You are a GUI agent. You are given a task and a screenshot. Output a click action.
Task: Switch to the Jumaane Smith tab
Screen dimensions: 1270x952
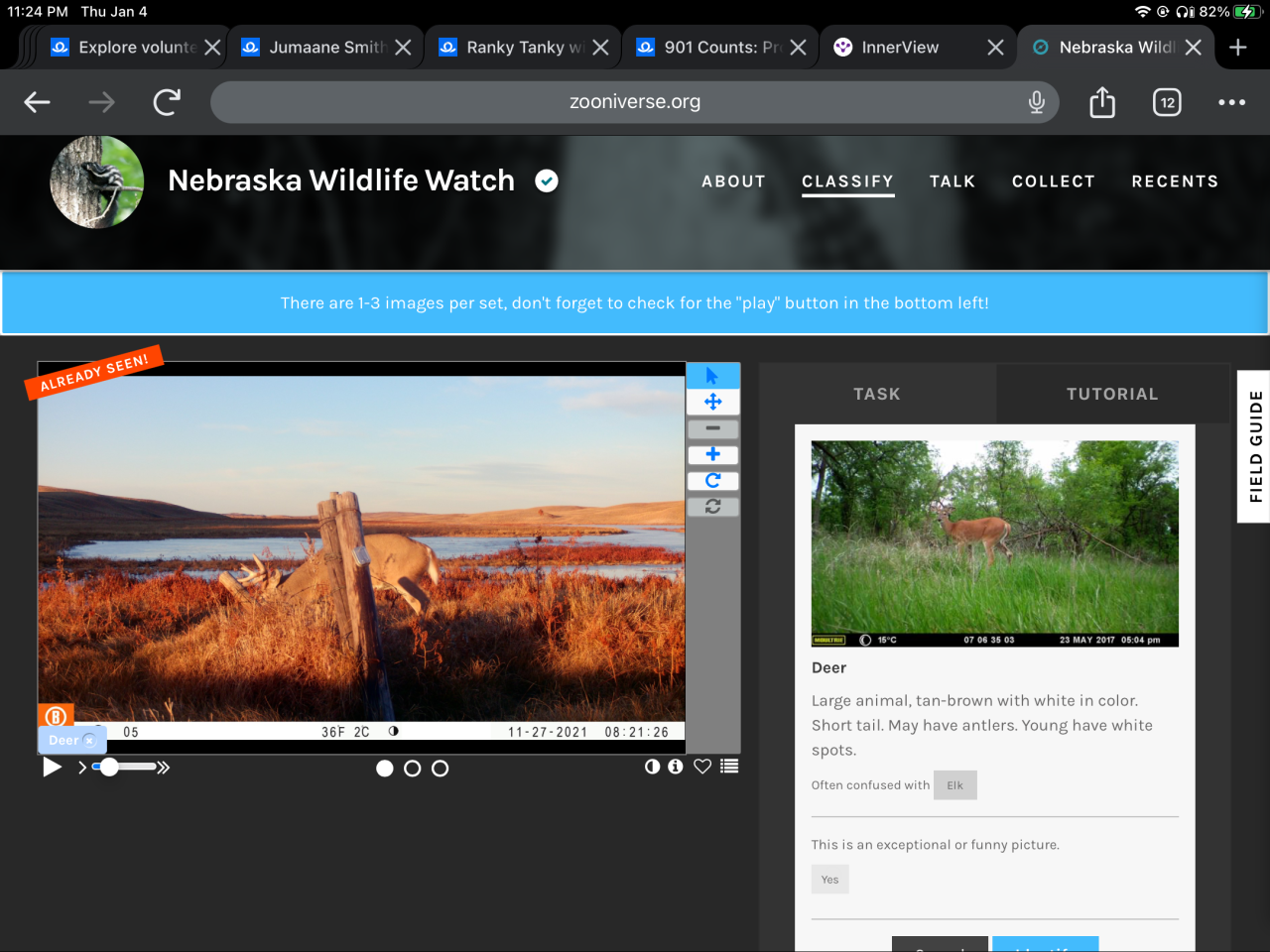pyautogui.click(x=317, y=48)
